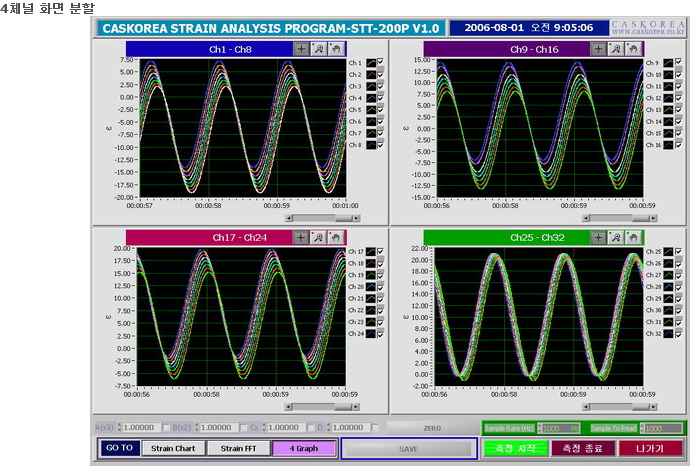695x474 pixels.
Task: Select crosshair cursor tool on Ch17 - Ch24 graph
Action: coord(301,238)
